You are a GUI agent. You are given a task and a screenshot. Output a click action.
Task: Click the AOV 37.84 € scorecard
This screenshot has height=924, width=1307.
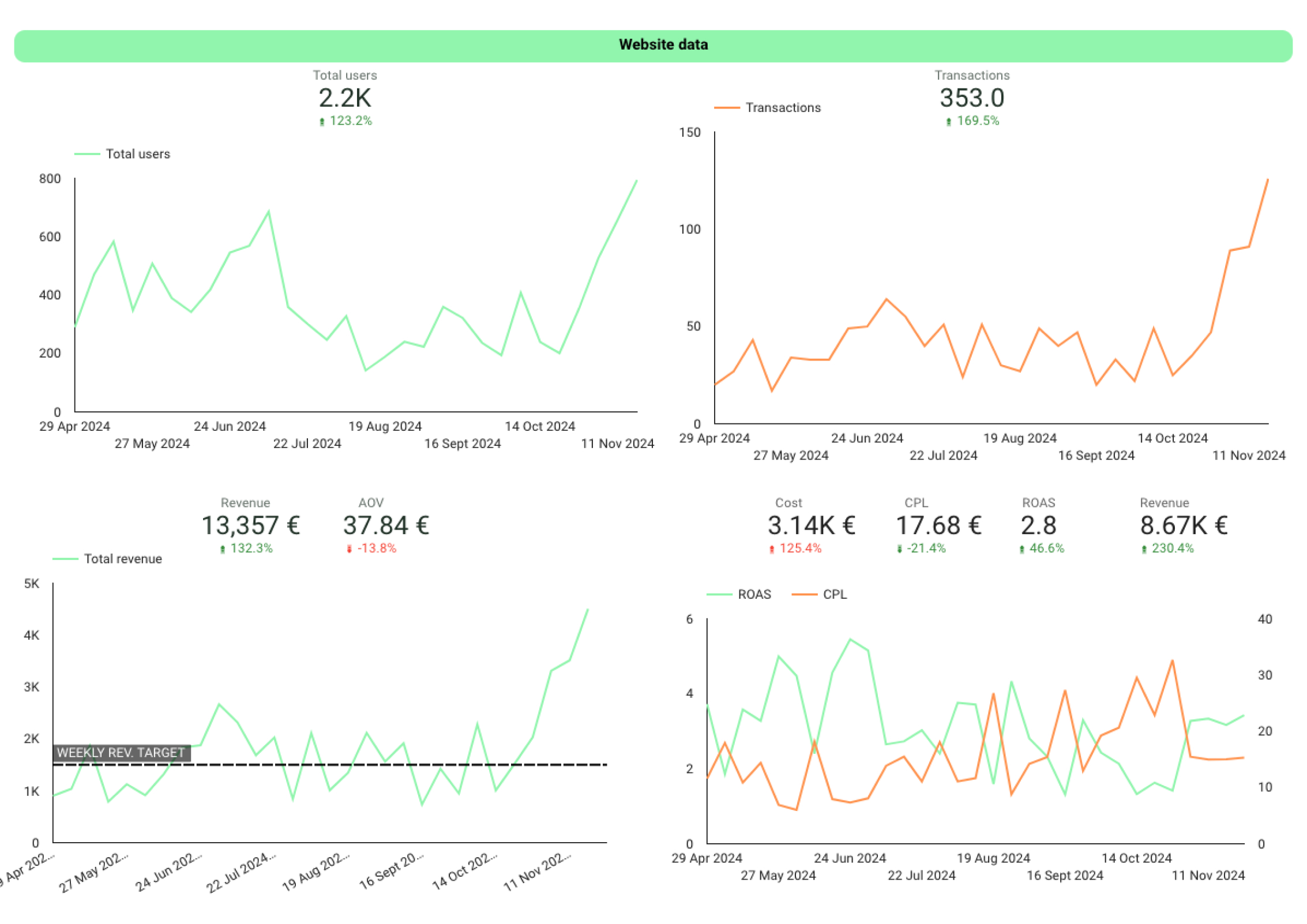coord(386,525)
